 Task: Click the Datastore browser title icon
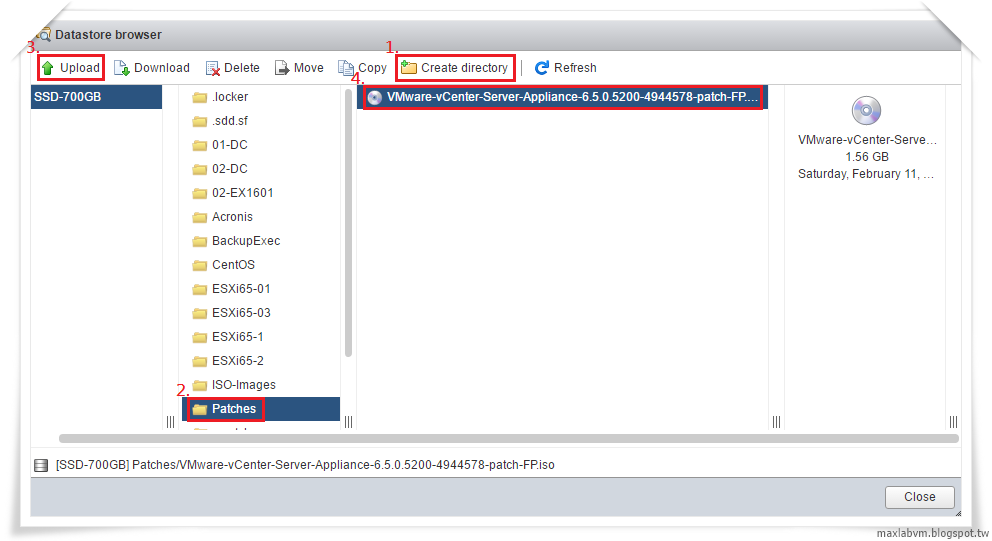pyautogui.click(x=44, y=35)
